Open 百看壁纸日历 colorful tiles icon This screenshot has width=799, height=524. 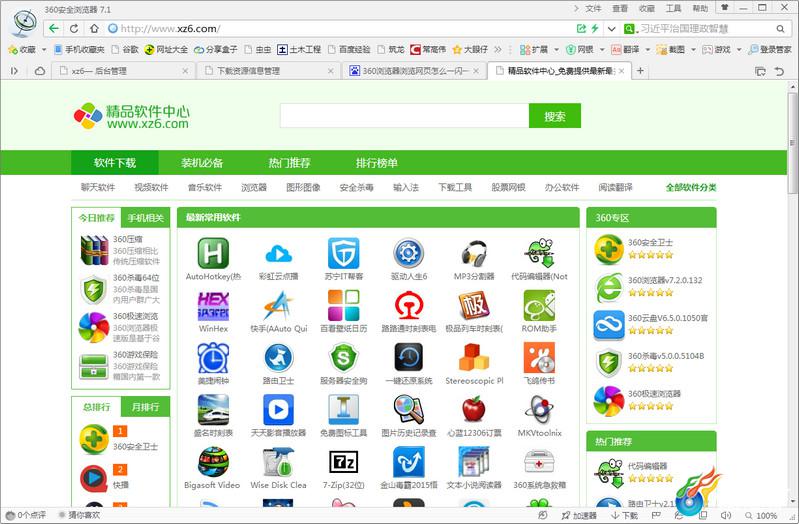(343, 305)
